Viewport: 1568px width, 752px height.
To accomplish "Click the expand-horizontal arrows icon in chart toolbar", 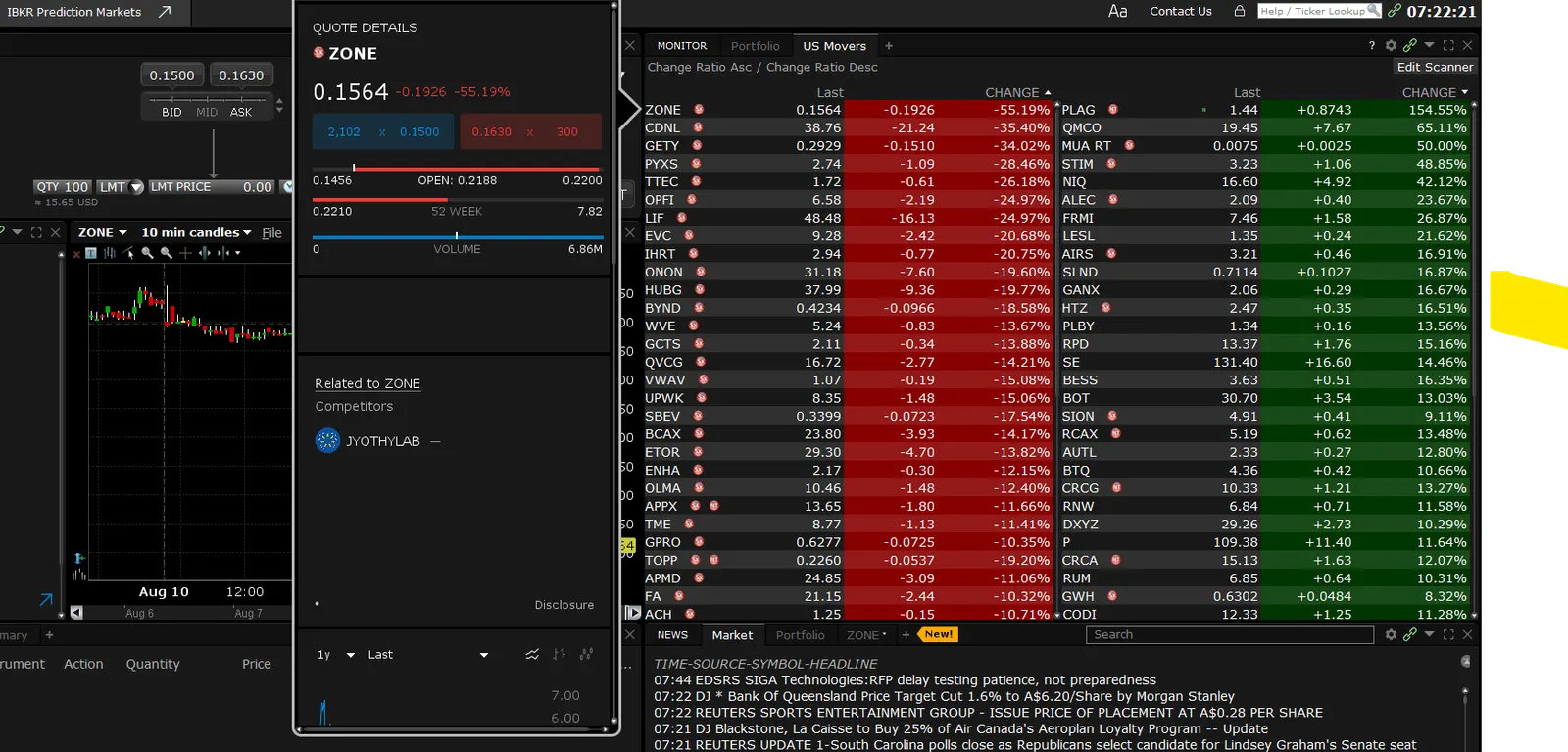I will point(205,253).
